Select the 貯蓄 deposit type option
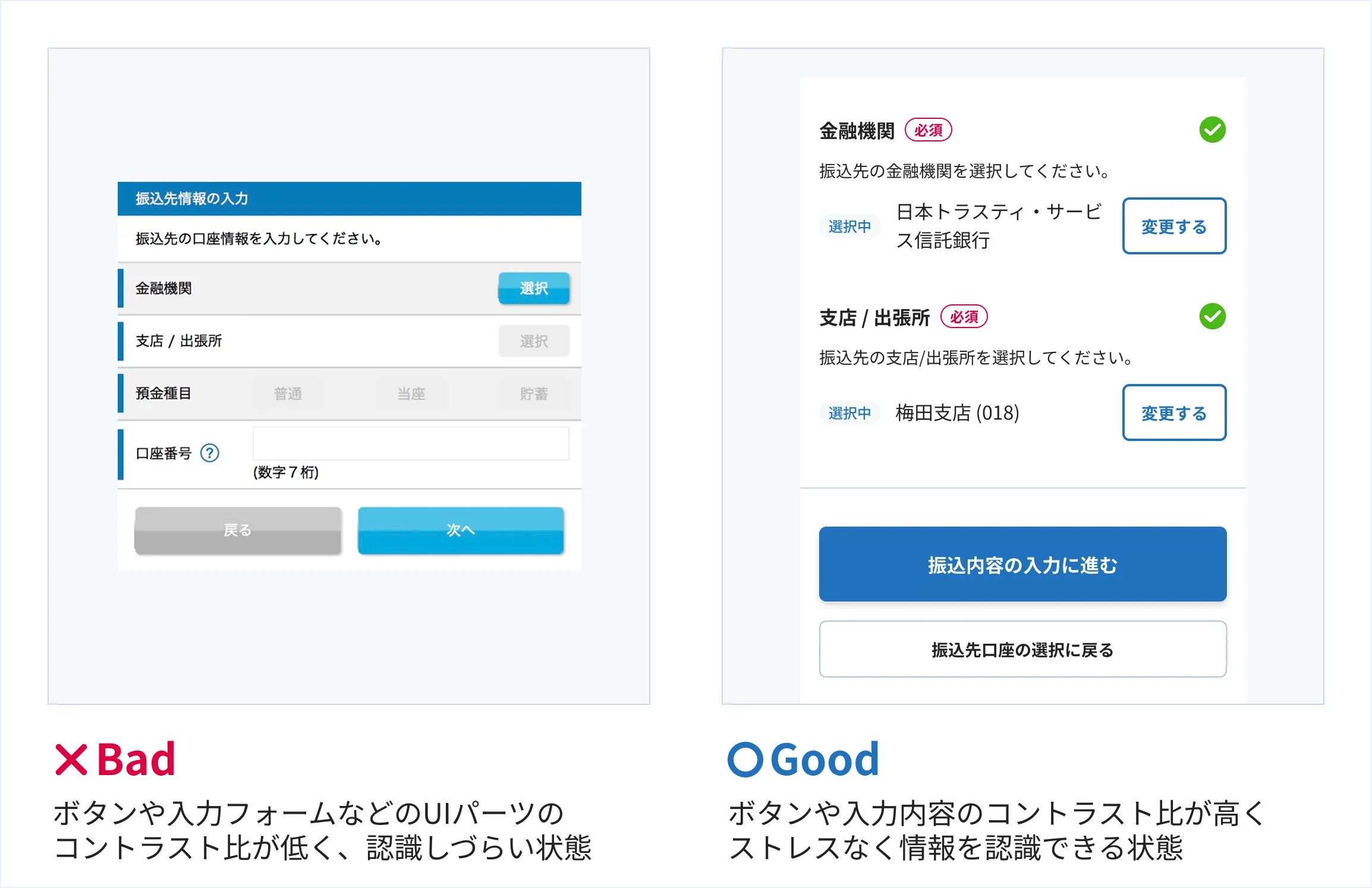The image size is (1372, 888). click(534, 393)
